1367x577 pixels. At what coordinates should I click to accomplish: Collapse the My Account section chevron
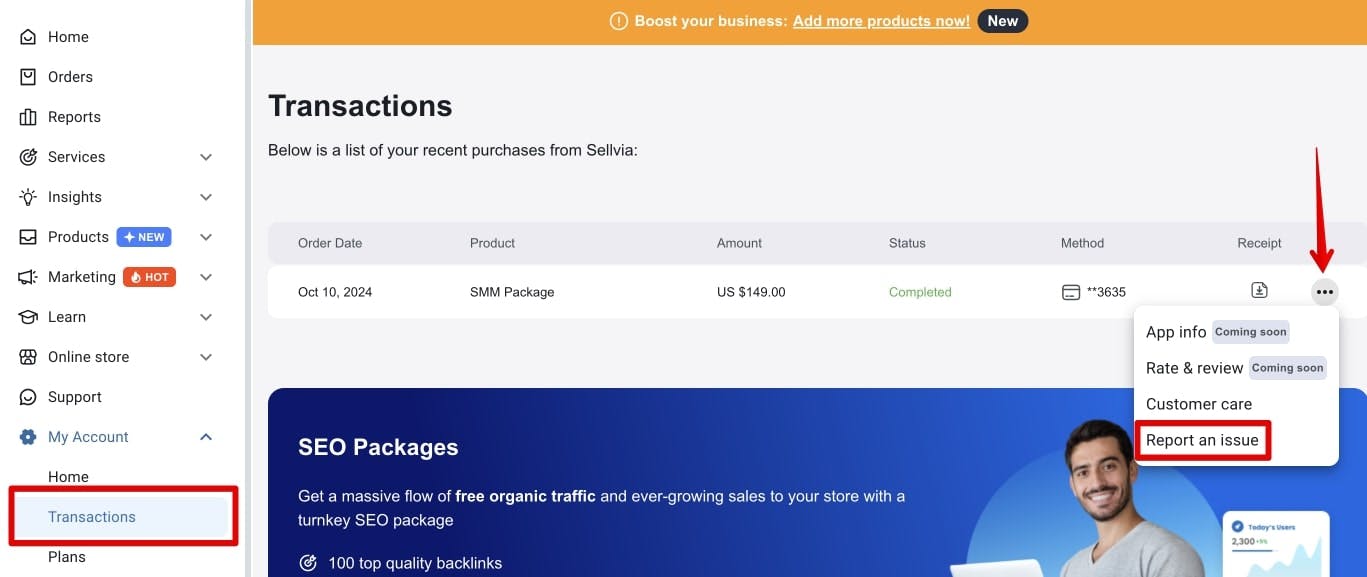point(206,437)
